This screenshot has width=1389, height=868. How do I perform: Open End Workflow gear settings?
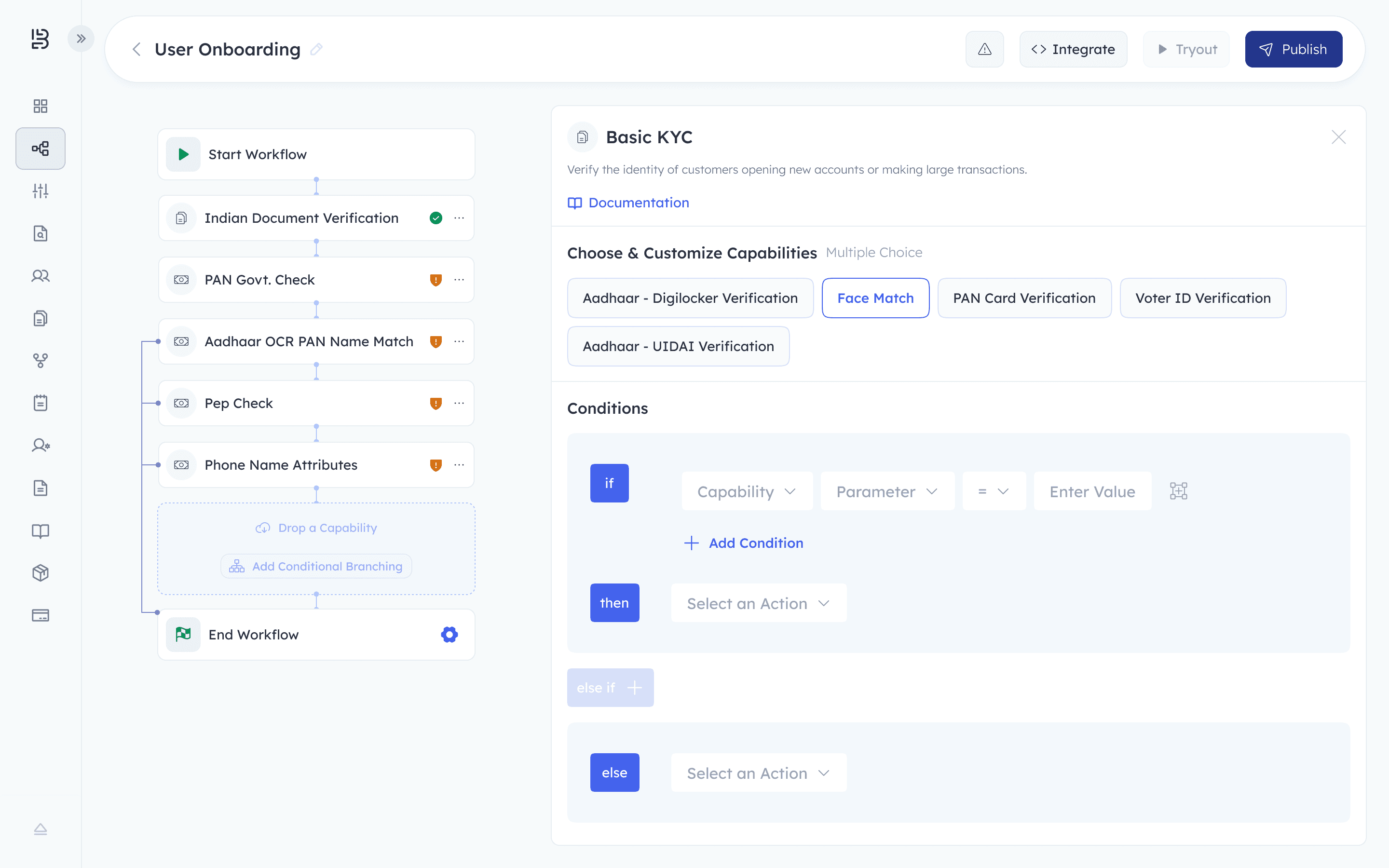click(449, 634)
